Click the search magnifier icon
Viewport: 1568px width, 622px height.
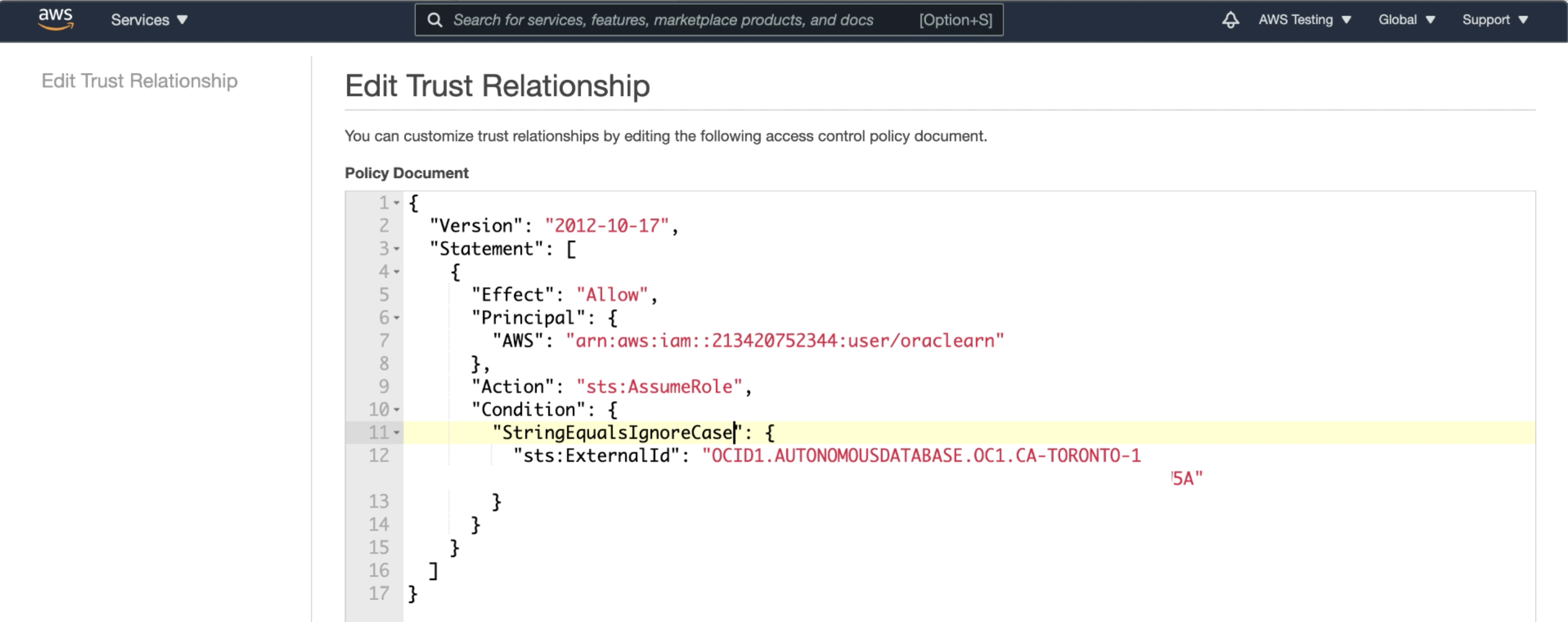point(434,20)
